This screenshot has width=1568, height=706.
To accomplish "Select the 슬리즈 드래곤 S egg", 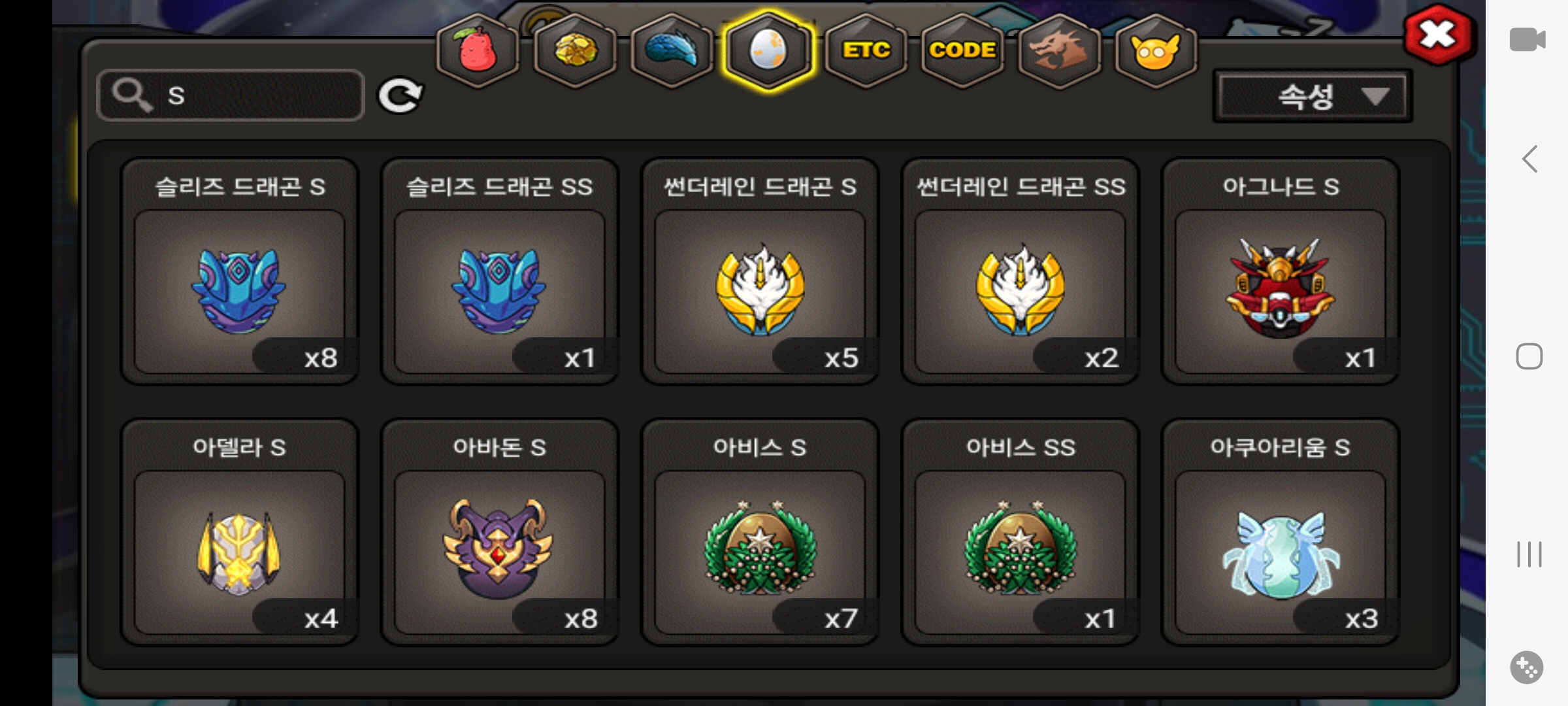I will click(240, 271).
